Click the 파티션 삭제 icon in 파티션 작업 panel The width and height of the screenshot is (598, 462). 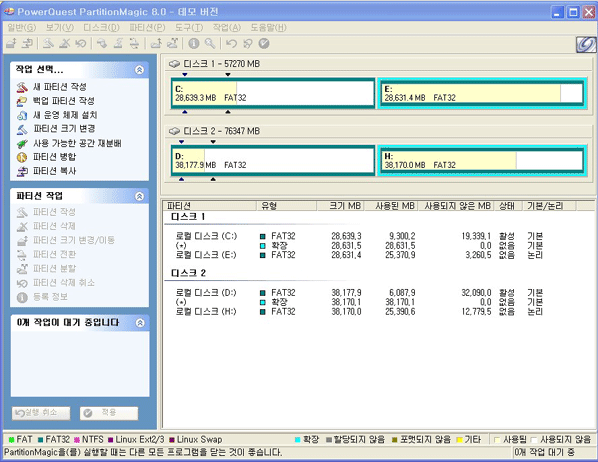[22, 226]
